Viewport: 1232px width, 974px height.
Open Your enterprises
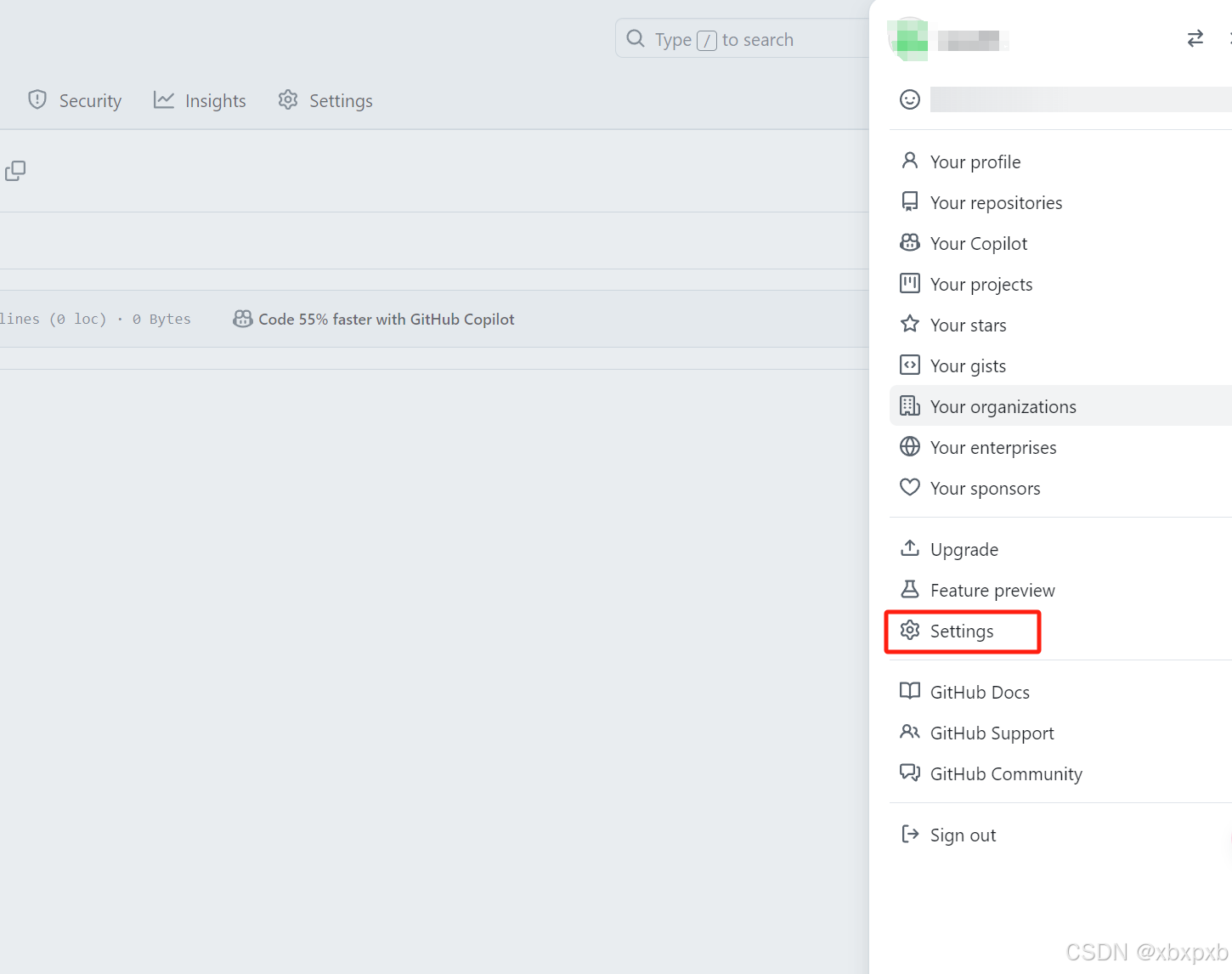click(x=1060, y=447)
